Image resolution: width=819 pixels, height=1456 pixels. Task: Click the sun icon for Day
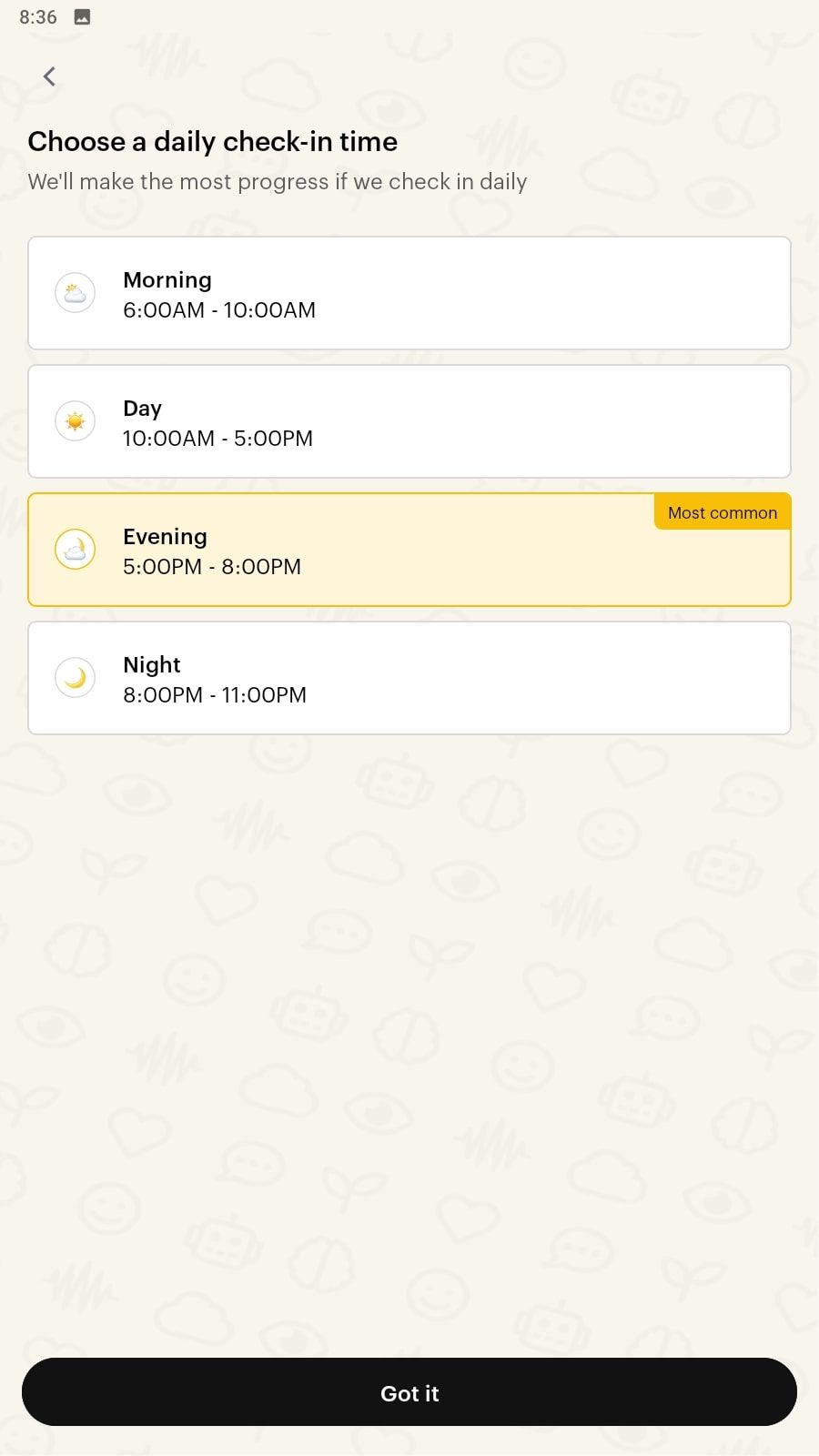click(76, 421)
